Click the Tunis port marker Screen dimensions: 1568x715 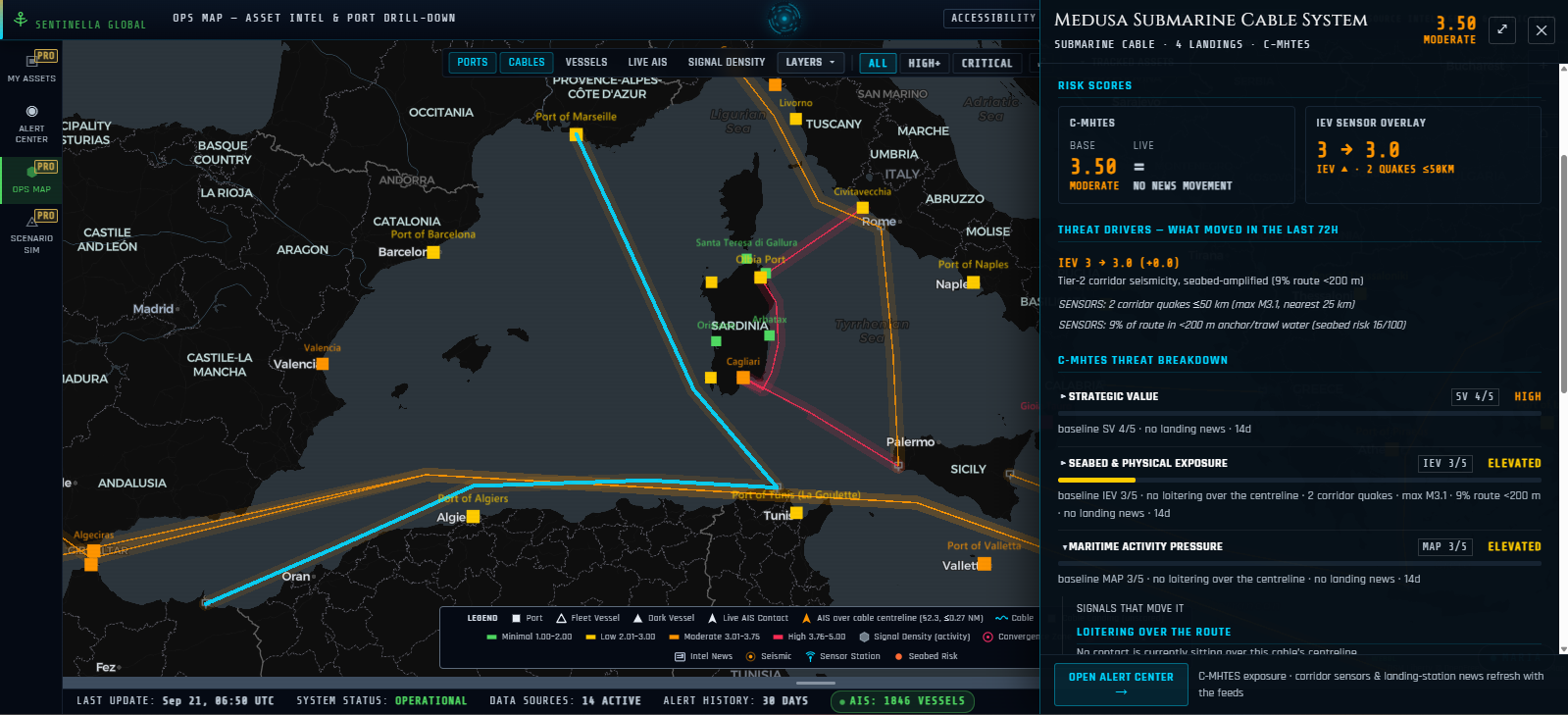point(796,513)
